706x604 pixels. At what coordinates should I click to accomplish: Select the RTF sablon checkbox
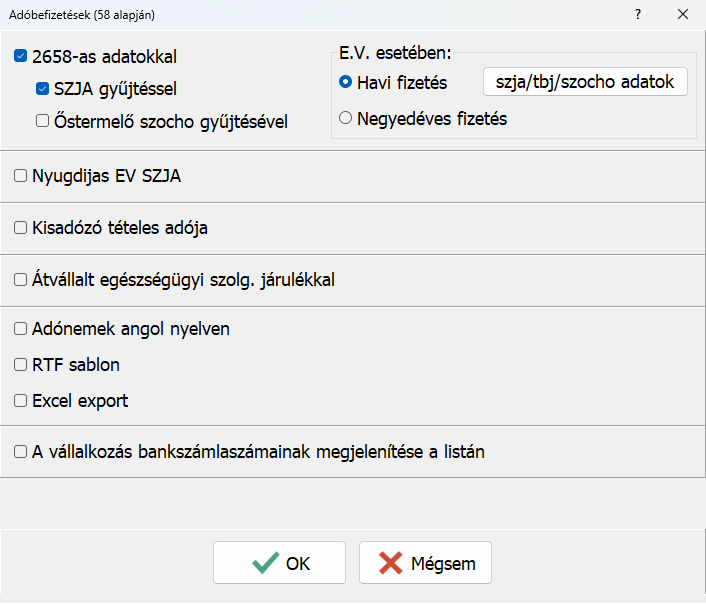pyautogui.click(x=21, y=365)
